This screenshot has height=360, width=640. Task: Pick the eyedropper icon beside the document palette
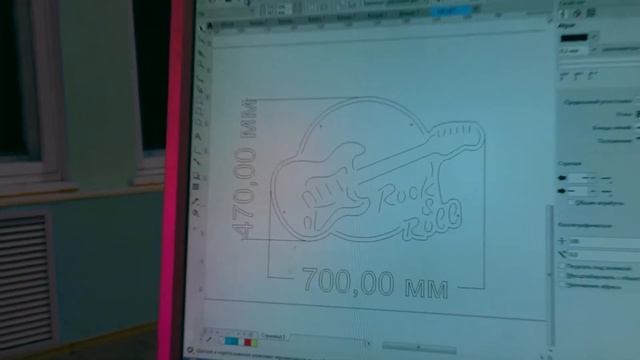pyautogui.click(x=209, y=340)
